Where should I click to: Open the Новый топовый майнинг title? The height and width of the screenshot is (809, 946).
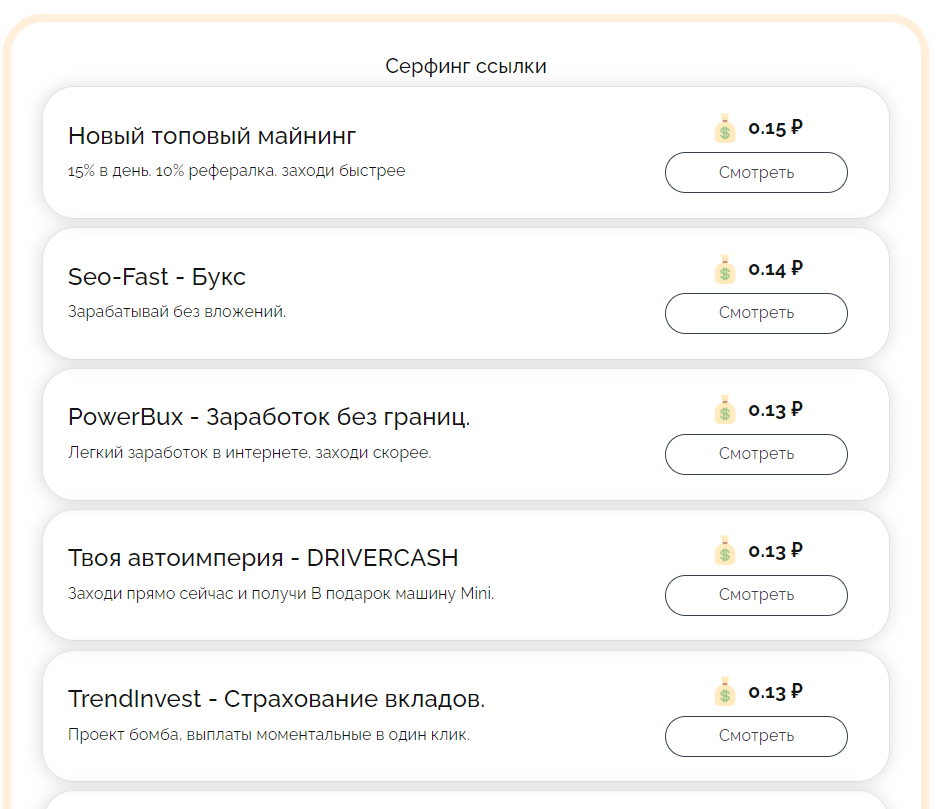[212, 136]
